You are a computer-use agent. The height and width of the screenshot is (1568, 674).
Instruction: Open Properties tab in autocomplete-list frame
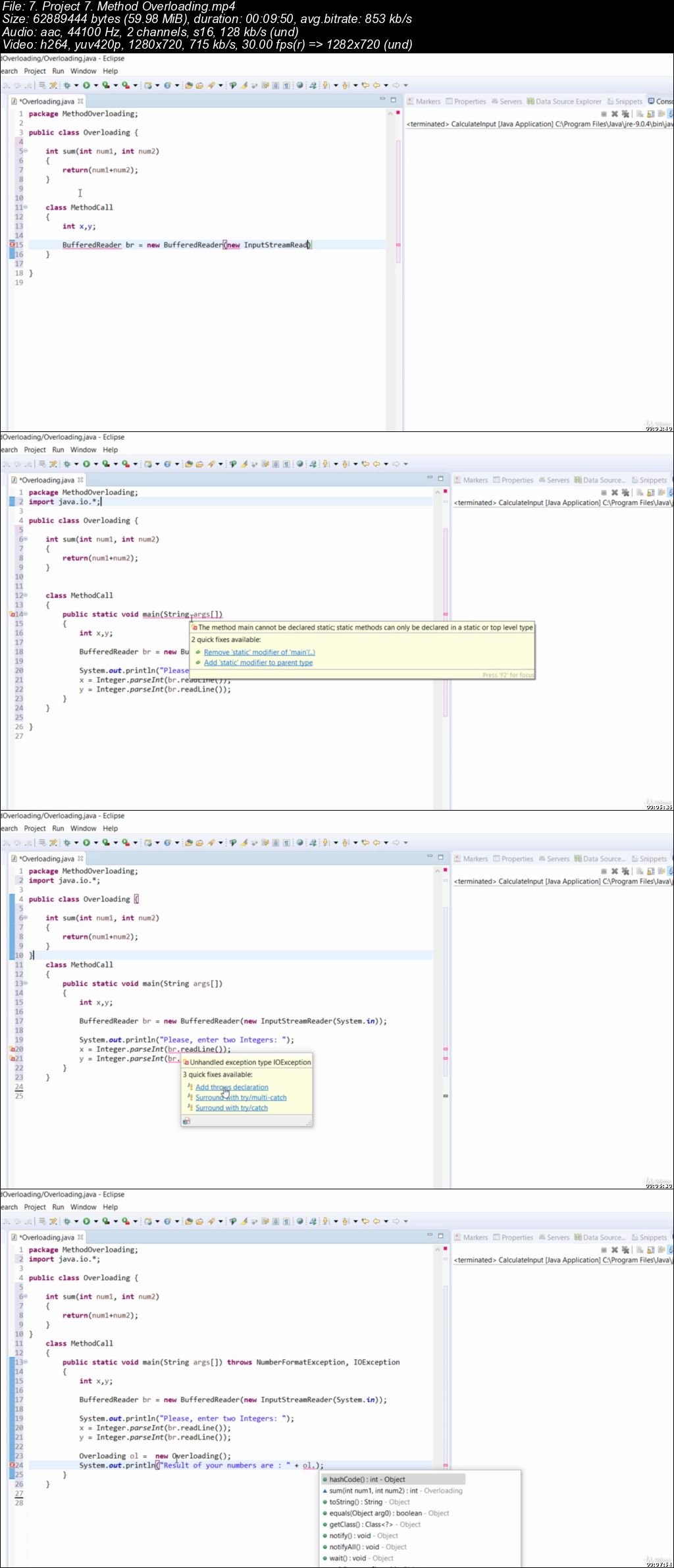coord(513,1237)
